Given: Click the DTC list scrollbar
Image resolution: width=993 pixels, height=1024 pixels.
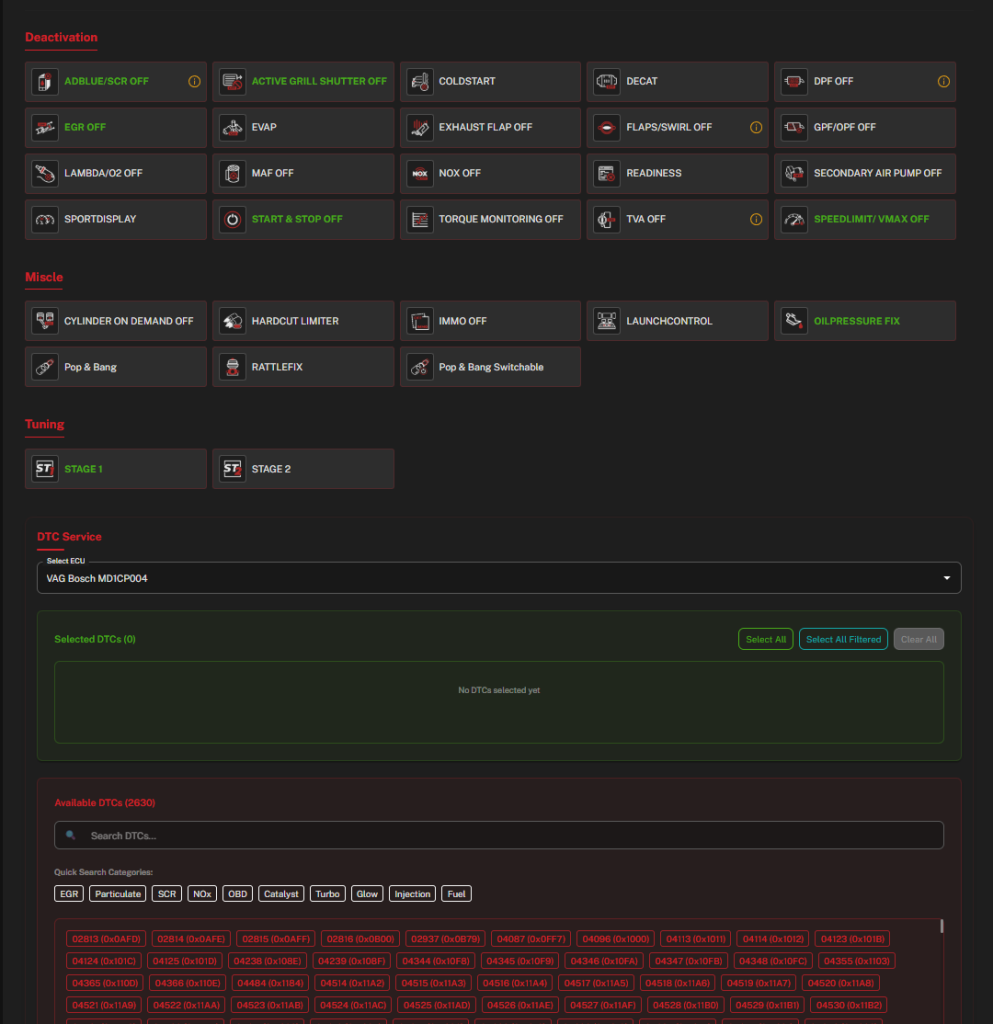Looking at the screenshot, I should pos(941,929).
